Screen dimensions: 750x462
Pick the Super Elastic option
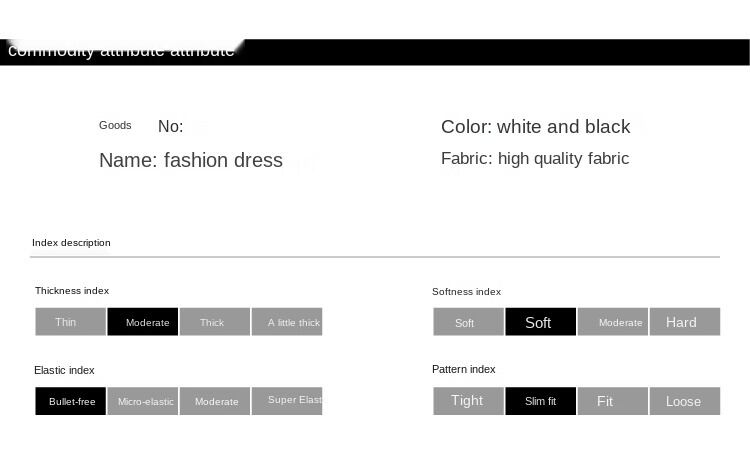[x=287, y=401]
